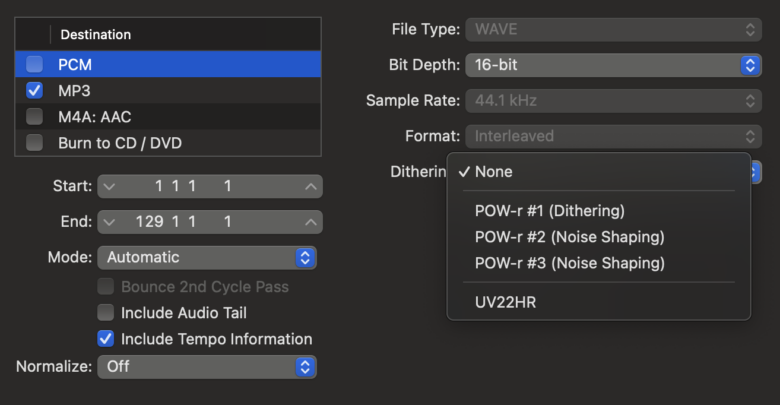Disable Include Tempo Information checkbox
The height and width of the screenshot is (405, 780).
click(x=105, y=339)
